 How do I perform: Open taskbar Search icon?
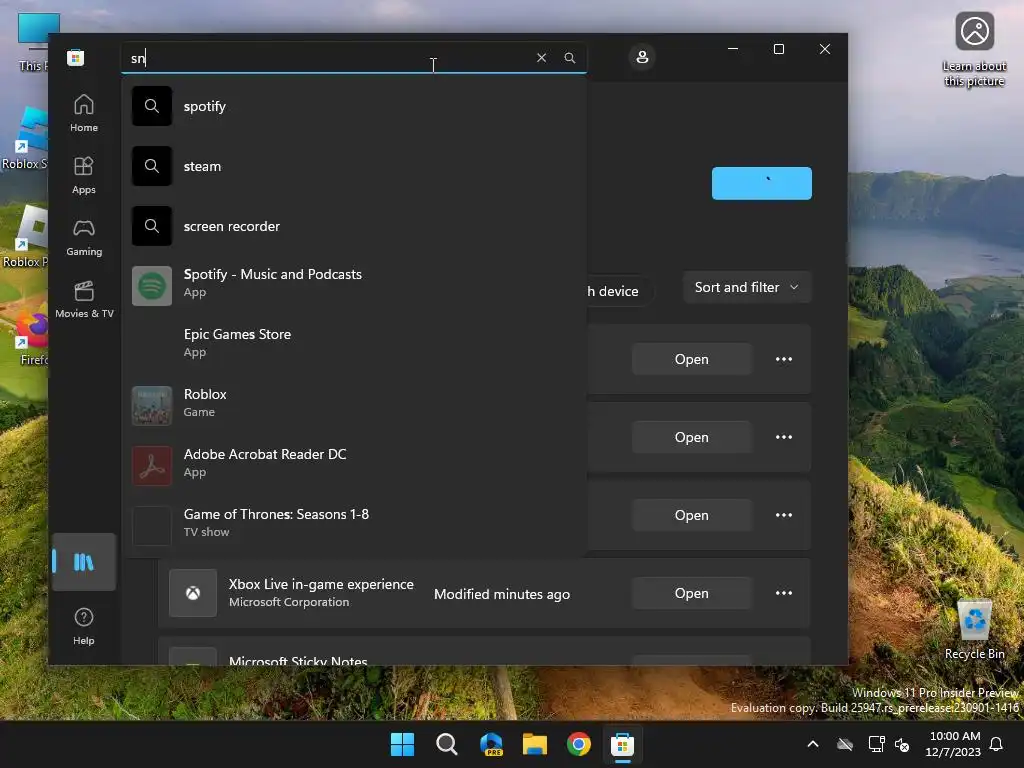(447, 744)
